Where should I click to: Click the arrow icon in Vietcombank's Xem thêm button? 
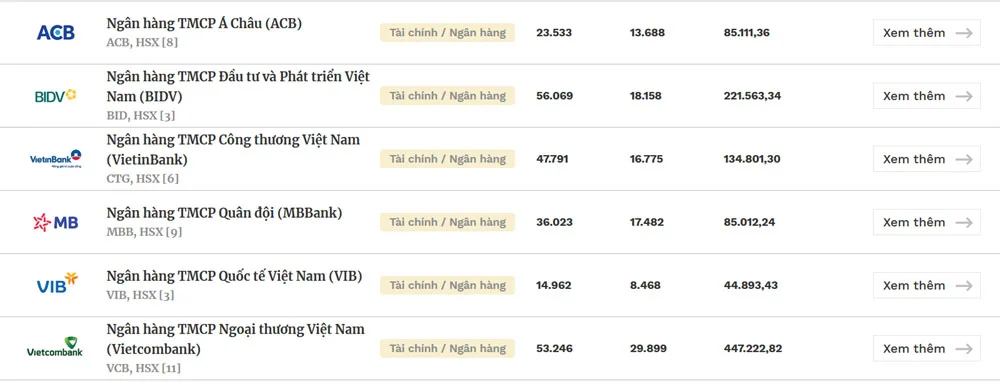point(964,349)
